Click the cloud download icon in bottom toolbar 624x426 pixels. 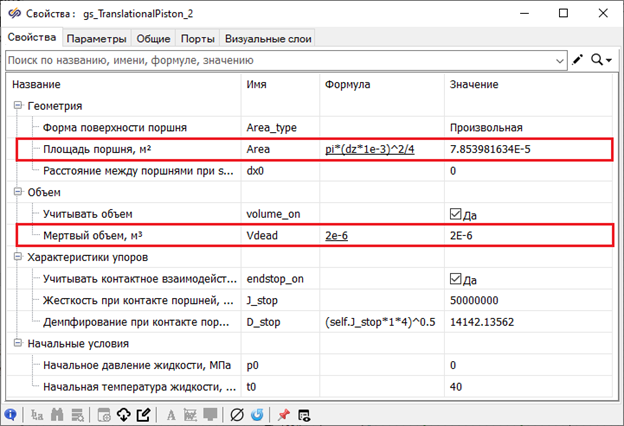click(x=123, y=413)
